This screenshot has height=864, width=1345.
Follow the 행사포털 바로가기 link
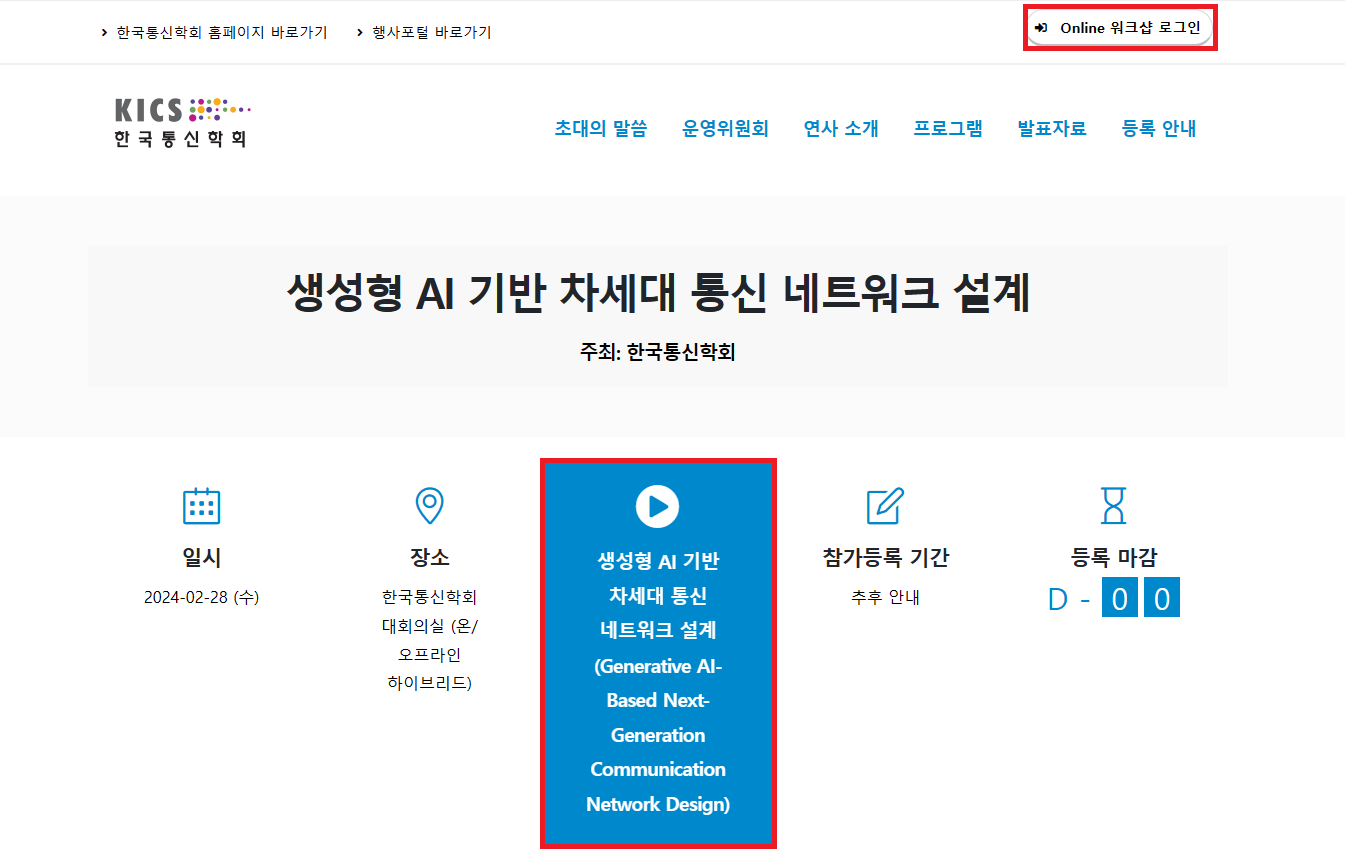click(x=432, y=33)
